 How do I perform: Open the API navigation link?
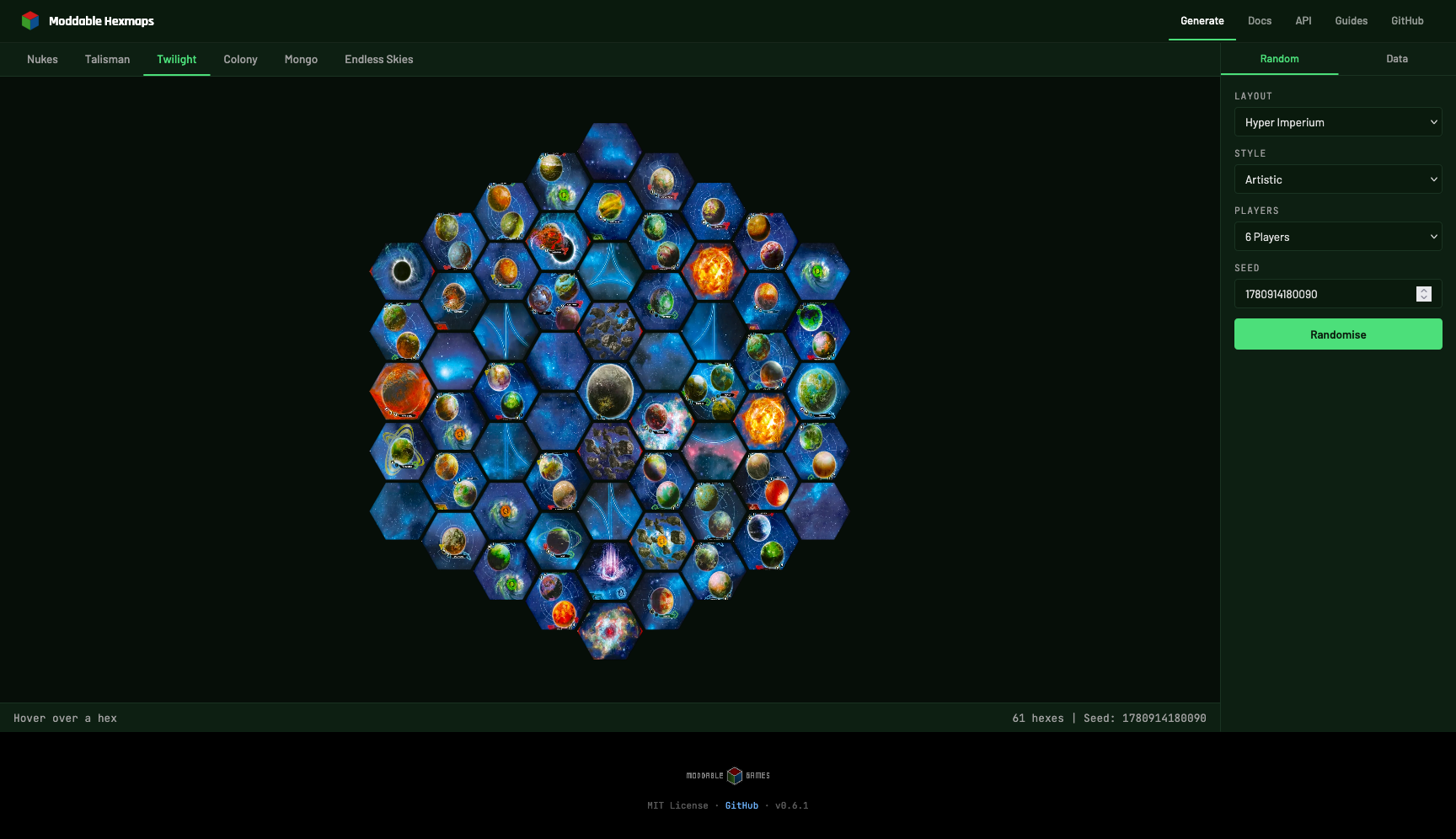tap(1303, 21)
